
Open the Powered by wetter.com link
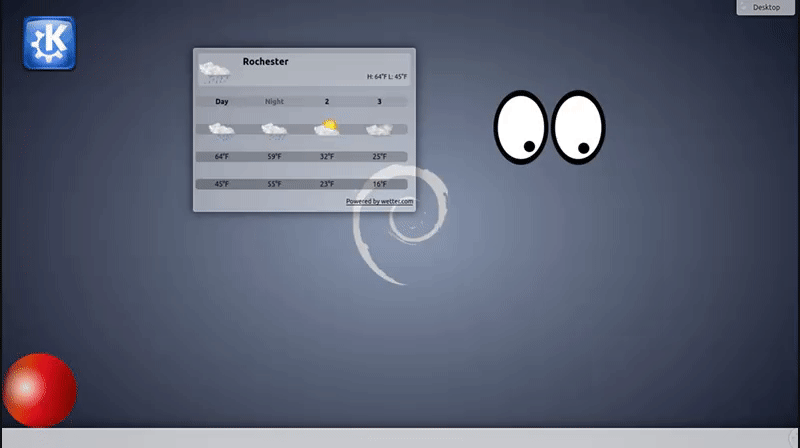click(379, 201)
